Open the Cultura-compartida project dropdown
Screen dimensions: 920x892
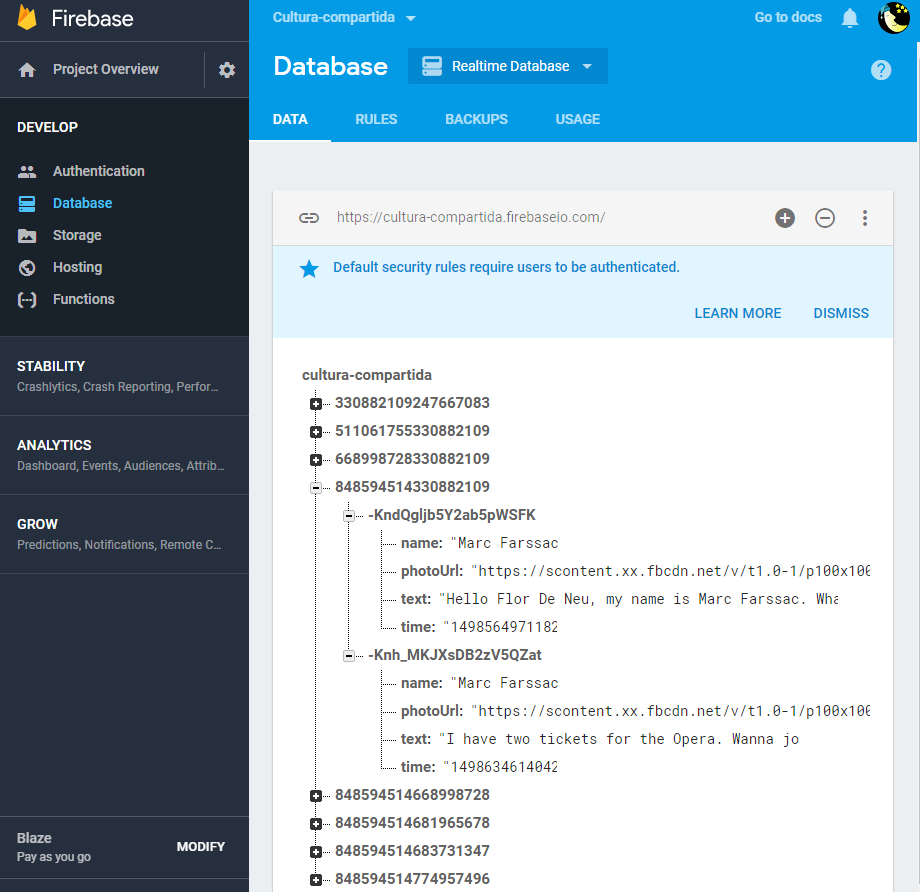click(344, 18)
